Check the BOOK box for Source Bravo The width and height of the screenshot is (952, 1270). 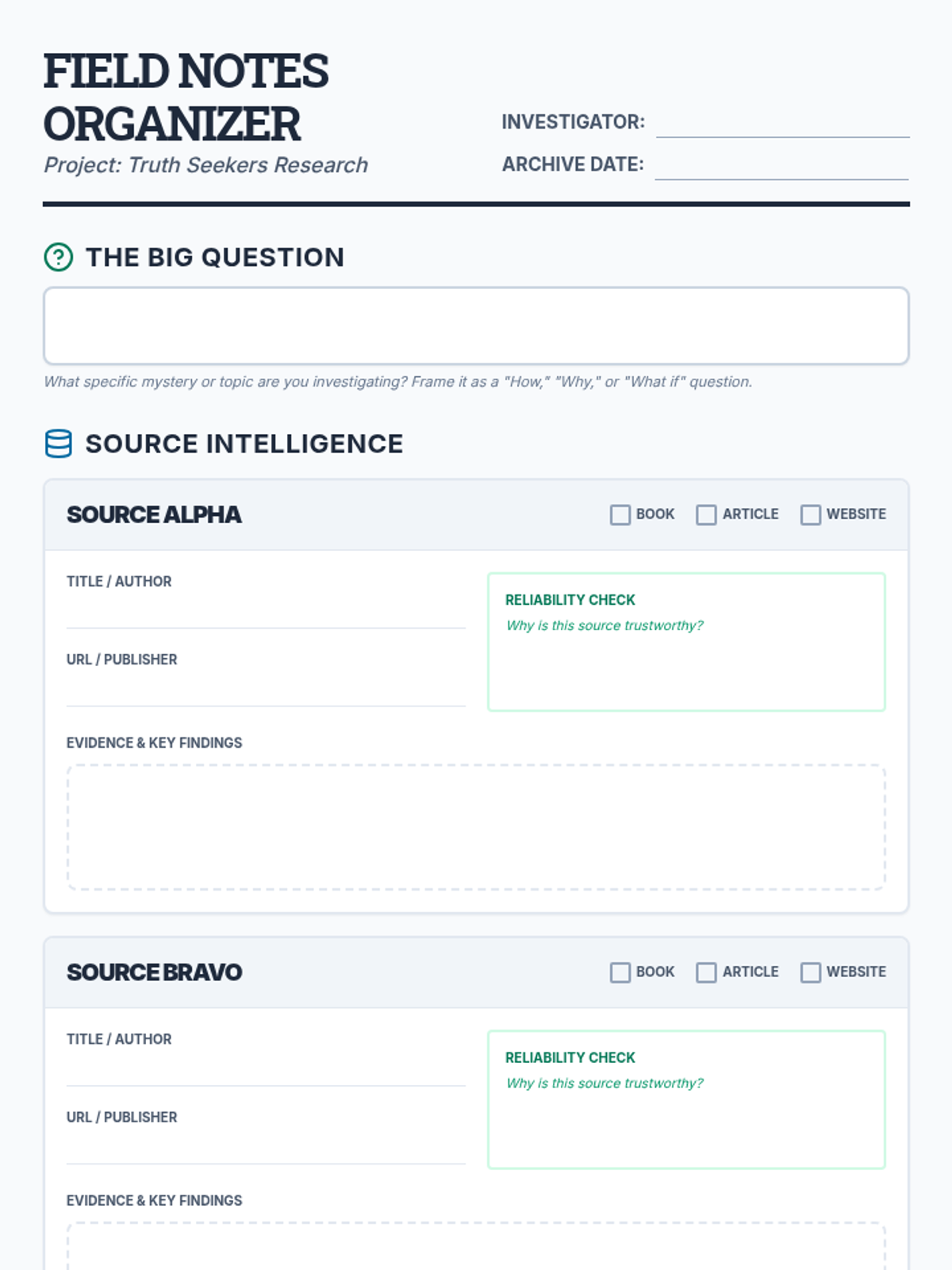point(620,972)
